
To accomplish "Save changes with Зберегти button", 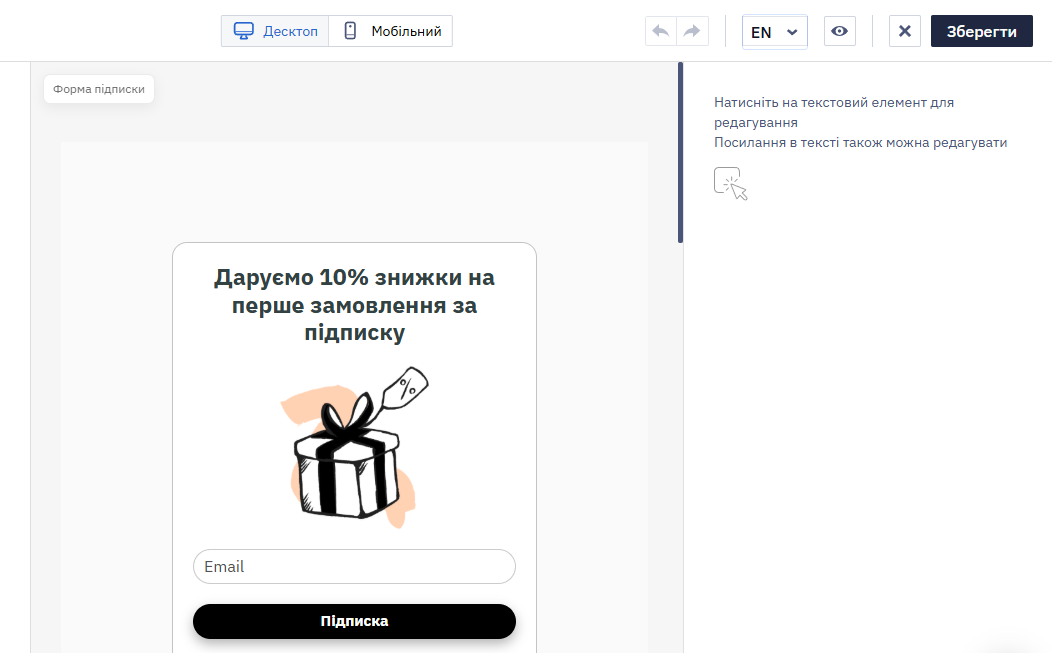I will 982,32.
